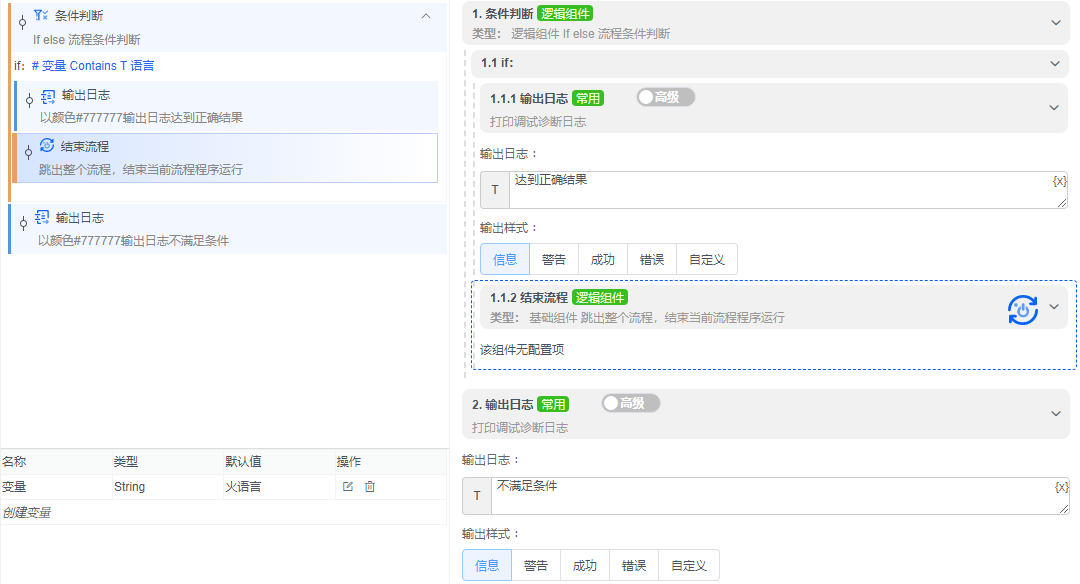Enable the 高级 toggle on 2. 输出日志

coord(631,404)
